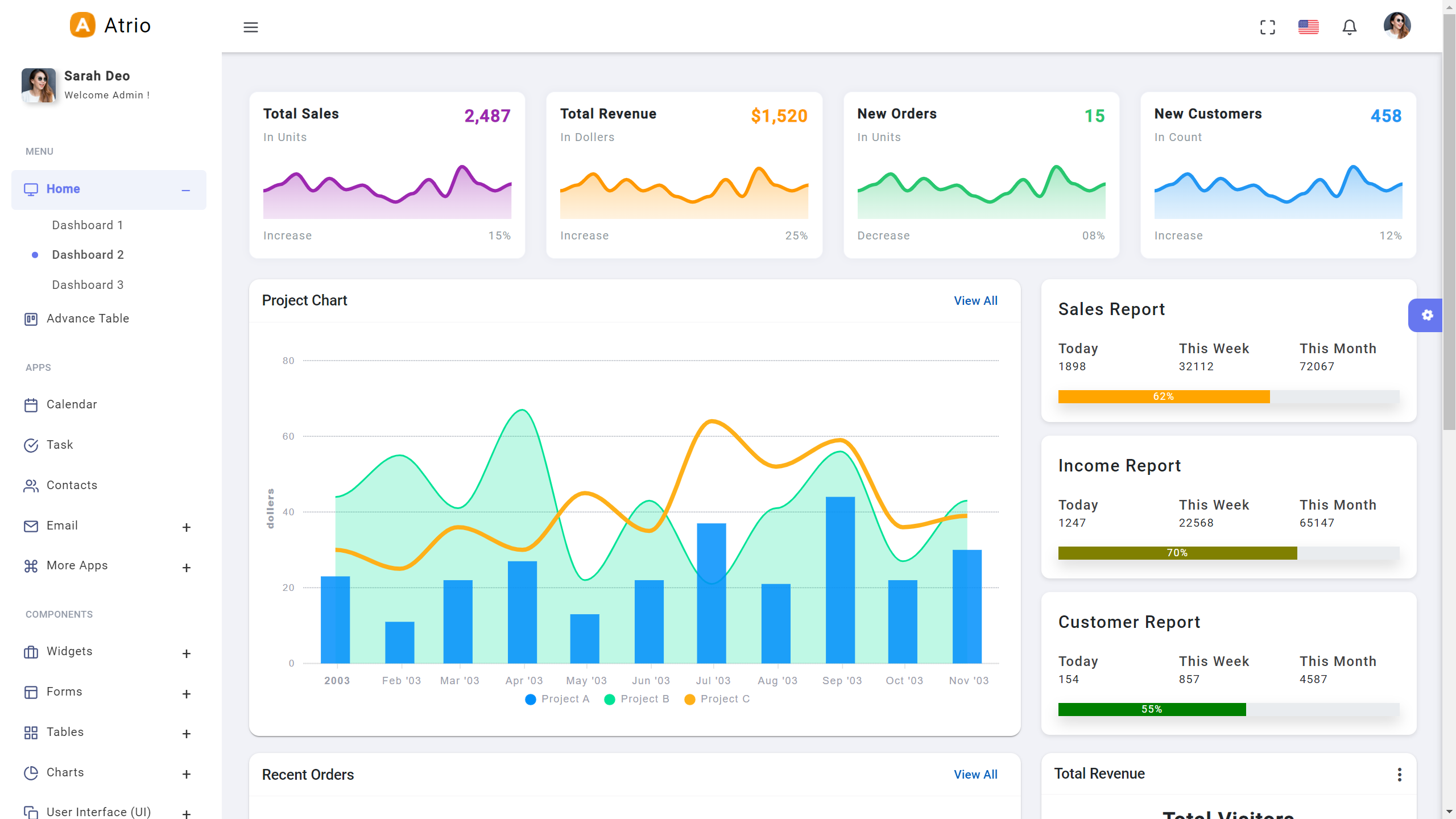
Task: Click the Advance Table icon
Action: (31, 318)
